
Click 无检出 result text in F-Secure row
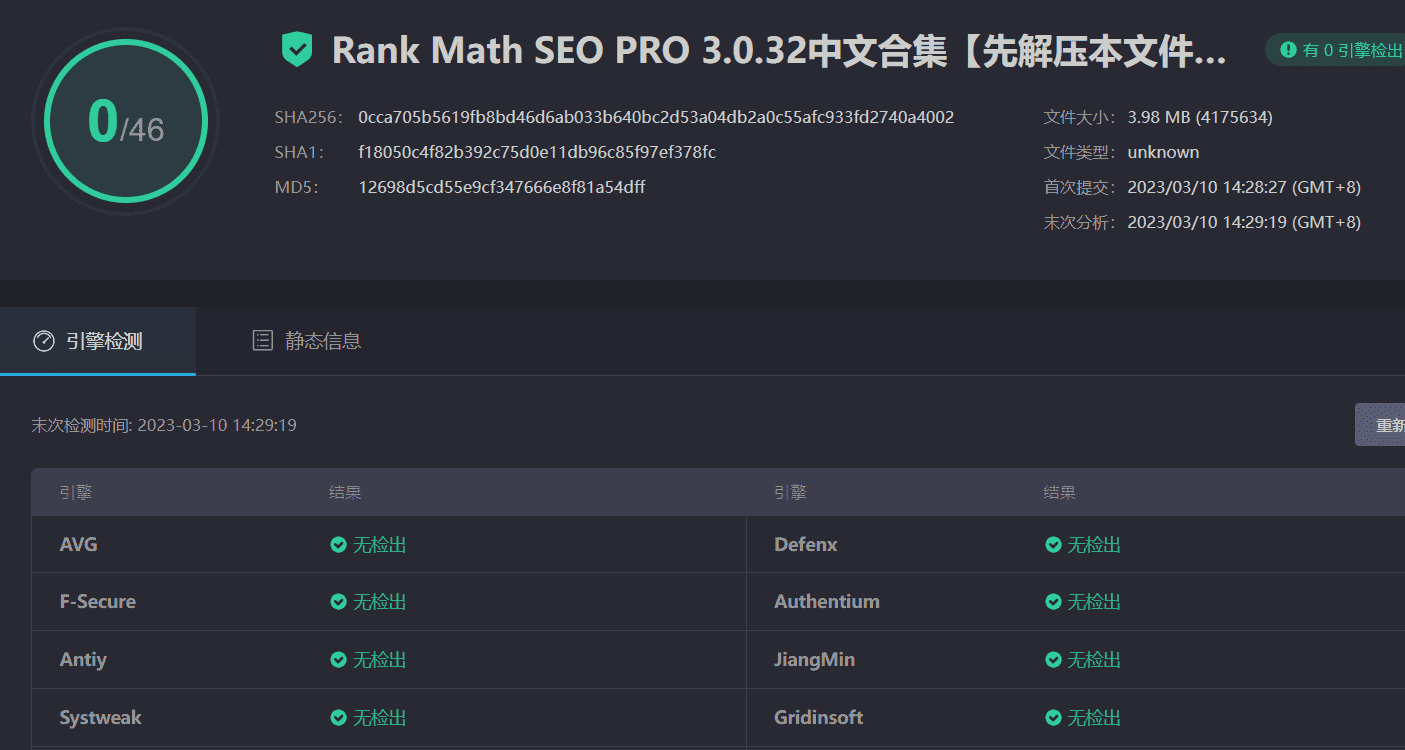380,602
